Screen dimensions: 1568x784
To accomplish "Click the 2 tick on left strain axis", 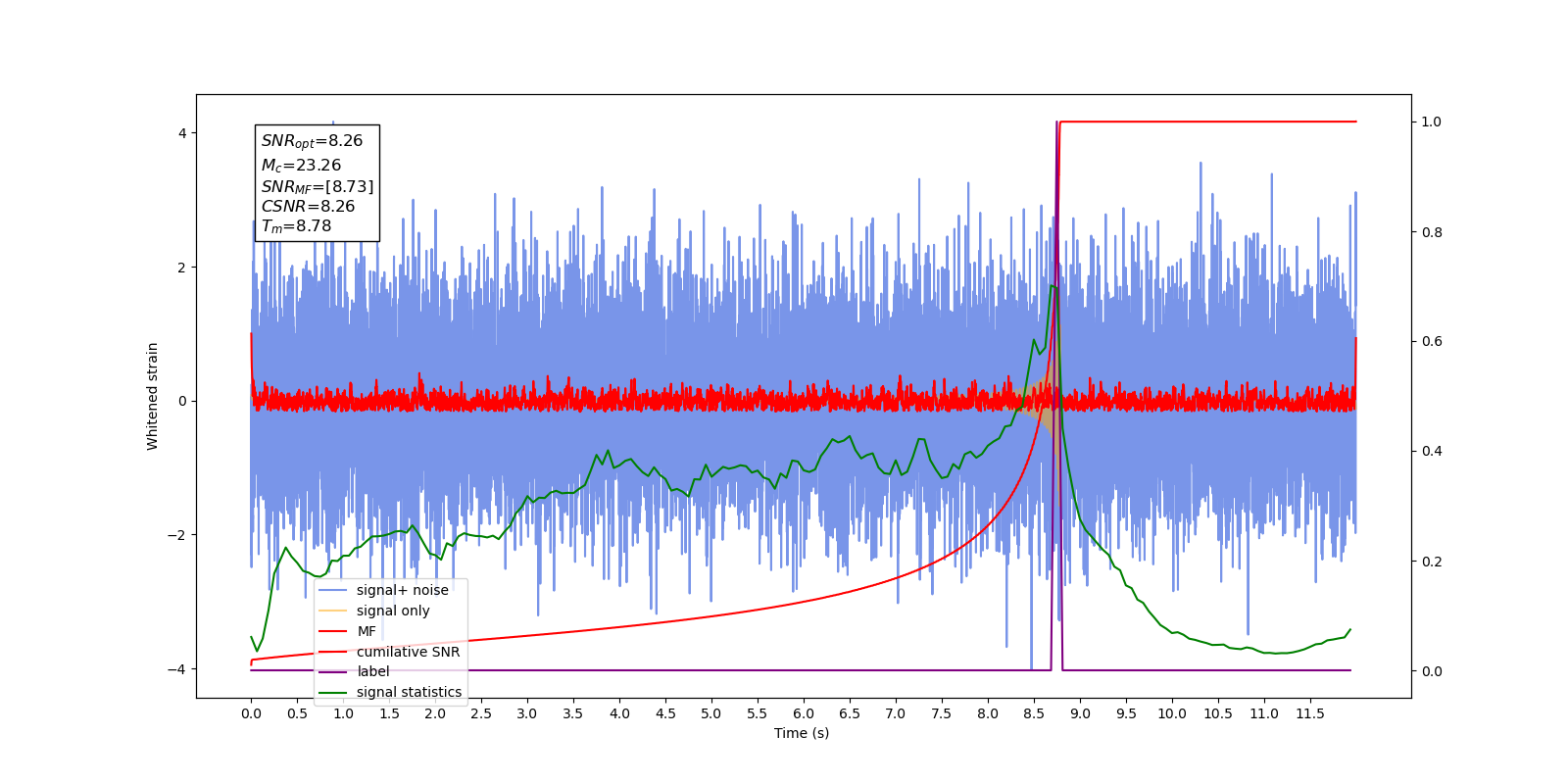I will pyautogui.click(x=181, y=268).
